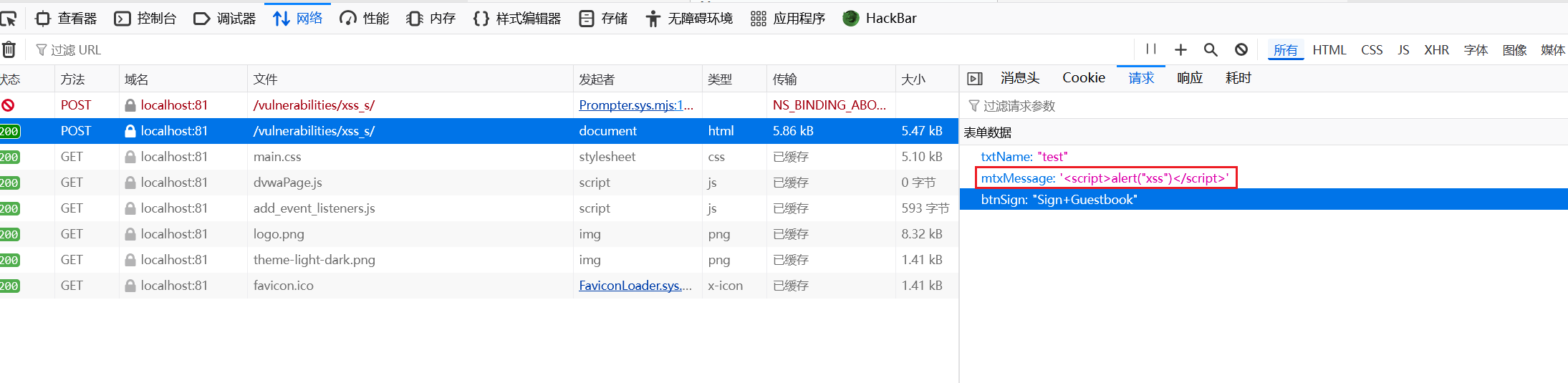The height and width of the screenshot is (383, 1568).
Task: Select the main.css request row
Action: 358,157
